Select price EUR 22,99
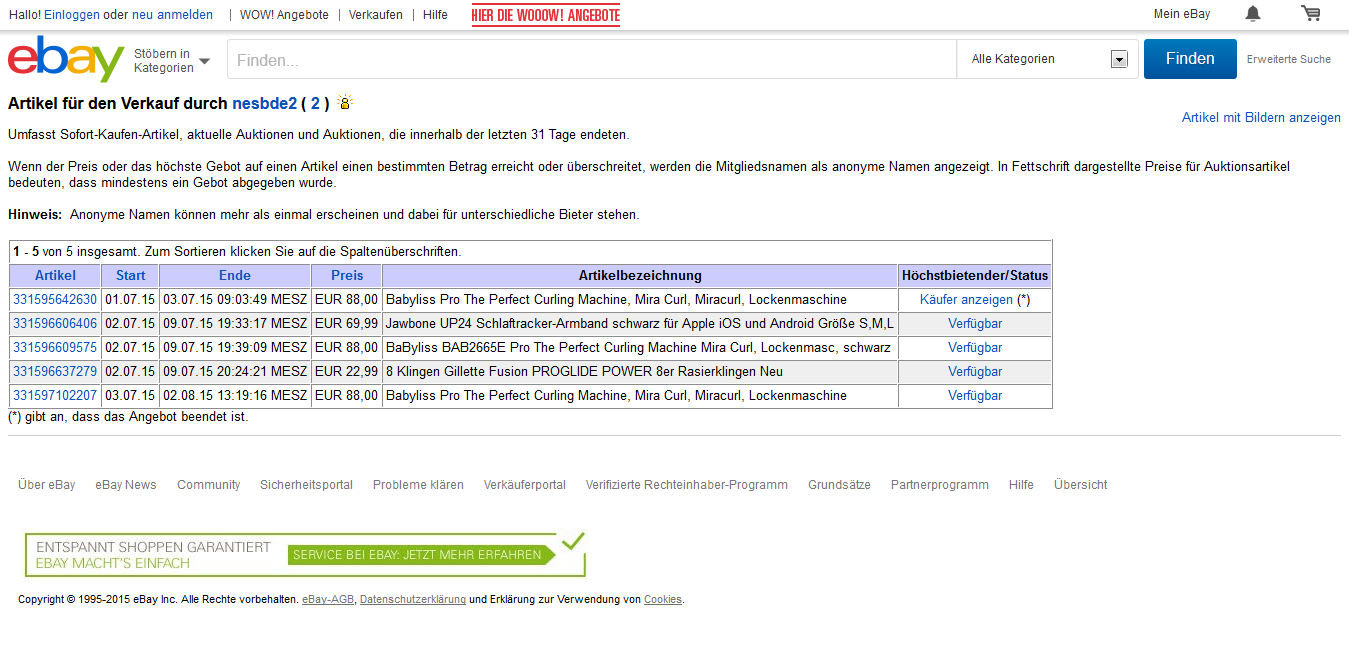 pyautogui.click(x=346, y=372)
